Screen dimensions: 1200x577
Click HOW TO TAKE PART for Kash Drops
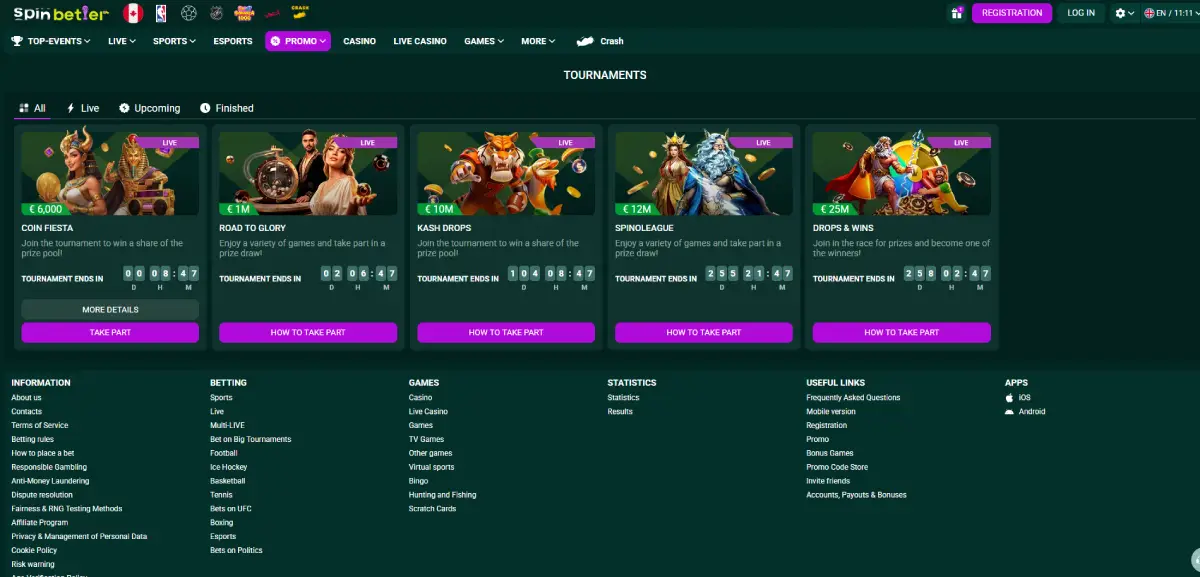[506, 332]
